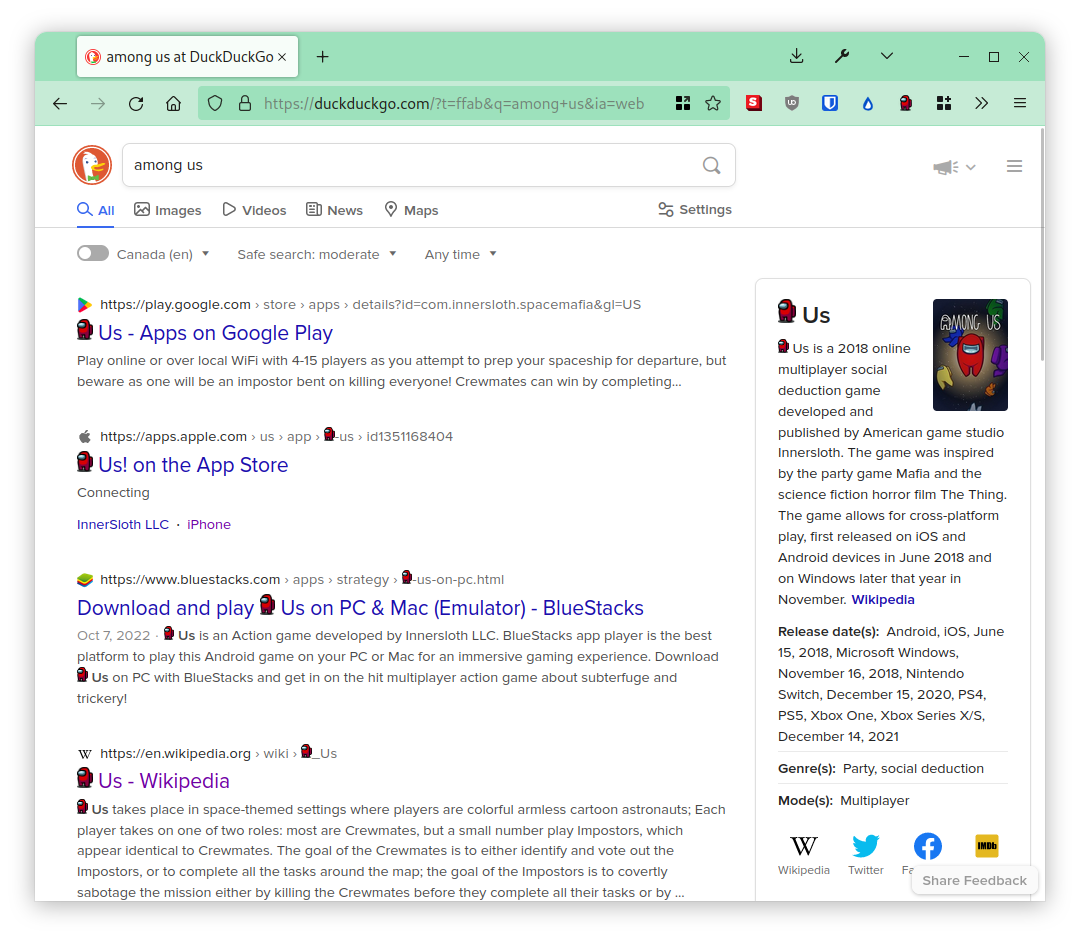Open DuckDuckGo hamburger side menu
Image resolution: width=1080 pixels, height=939 pixels.
[x=1014, y=166]
